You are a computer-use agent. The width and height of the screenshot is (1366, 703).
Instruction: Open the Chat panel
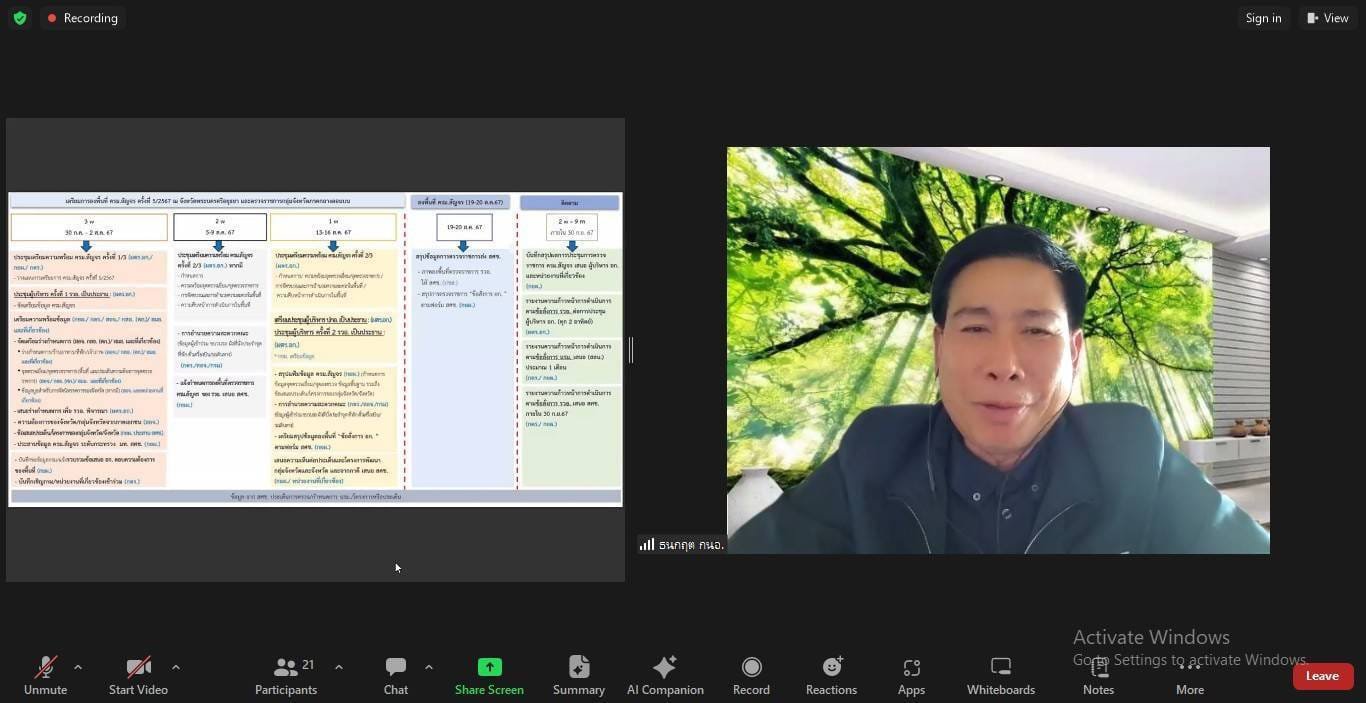click(x=396, y=676)
